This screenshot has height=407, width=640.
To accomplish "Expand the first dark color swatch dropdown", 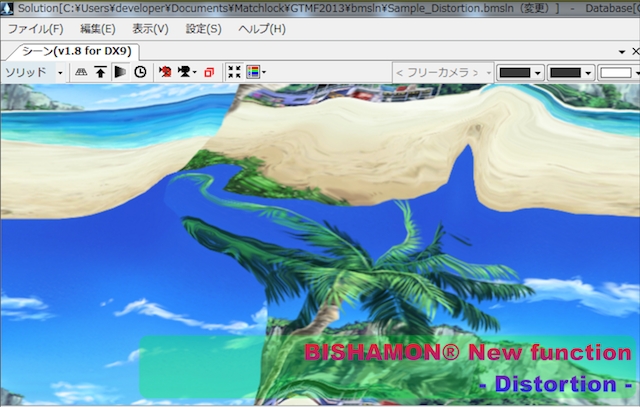I will tap(538, 73).
